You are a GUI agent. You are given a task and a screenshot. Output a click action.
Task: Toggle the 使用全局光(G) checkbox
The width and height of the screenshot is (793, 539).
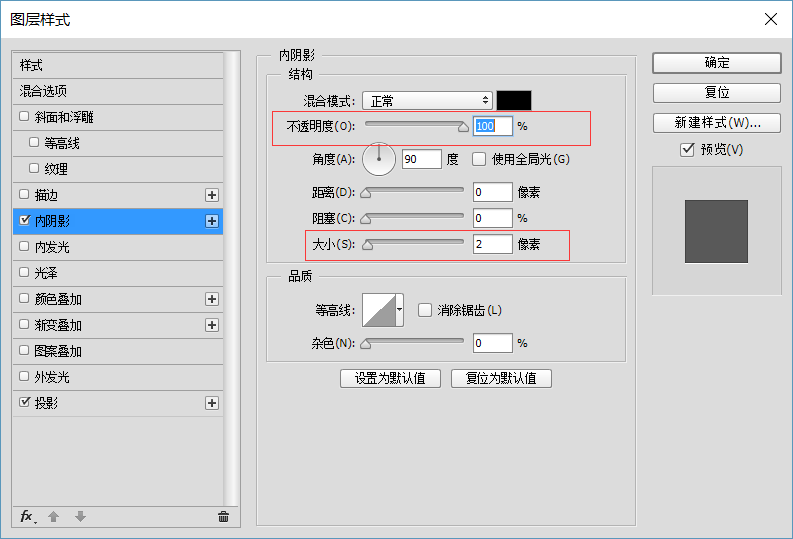(478, 159)
